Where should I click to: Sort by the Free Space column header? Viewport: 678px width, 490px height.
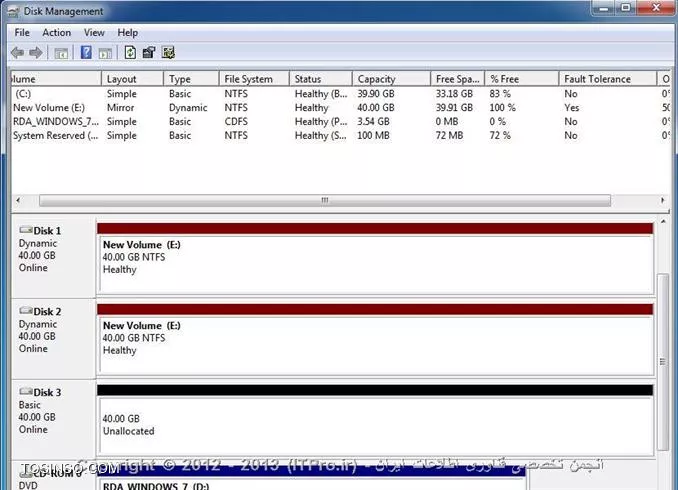click(457, 79)
